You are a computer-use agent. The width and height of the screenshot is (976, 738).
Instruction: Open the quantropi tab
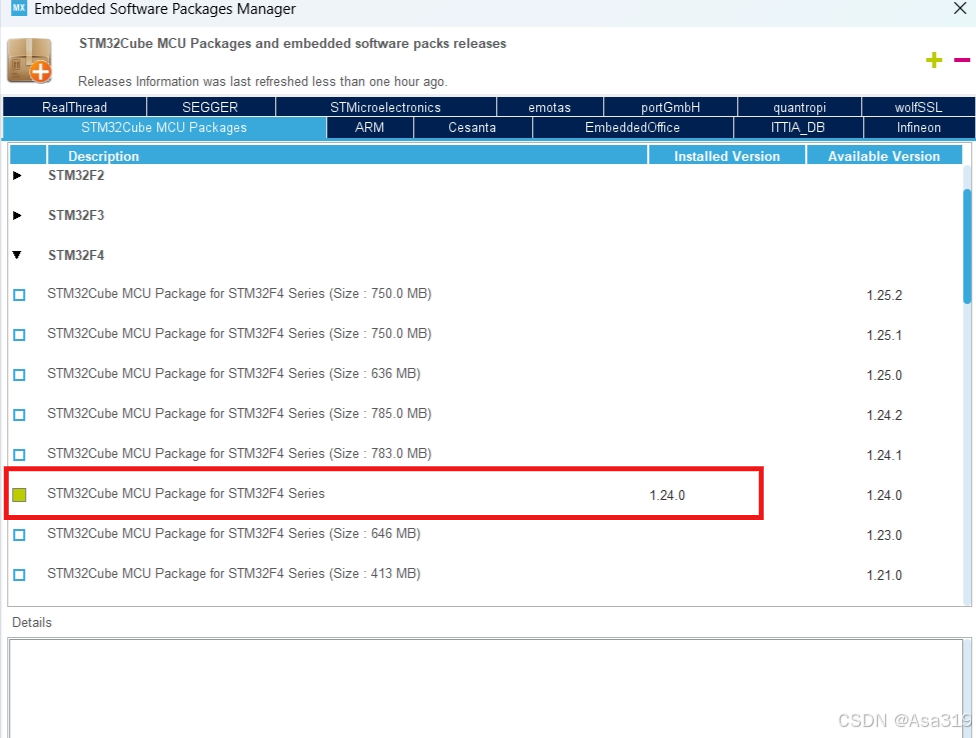tap(799, 107)
